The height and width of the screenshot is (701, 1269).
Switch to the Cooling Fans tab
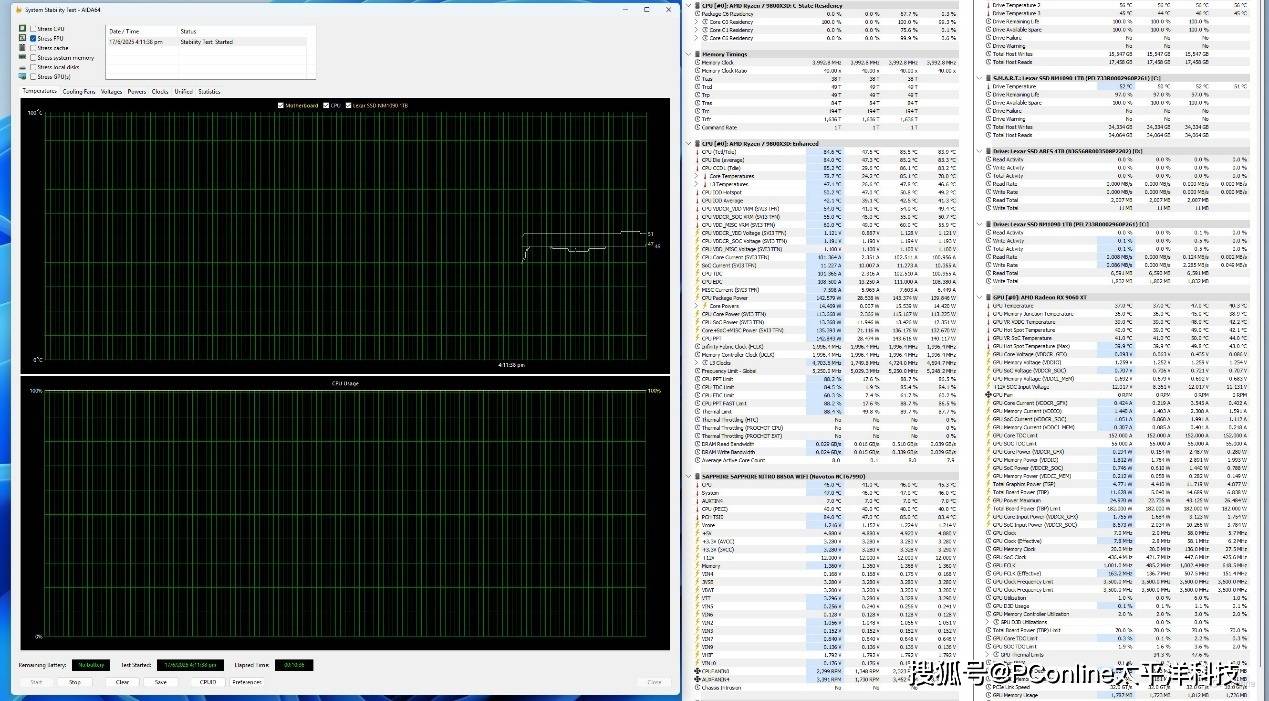point(79,91)
